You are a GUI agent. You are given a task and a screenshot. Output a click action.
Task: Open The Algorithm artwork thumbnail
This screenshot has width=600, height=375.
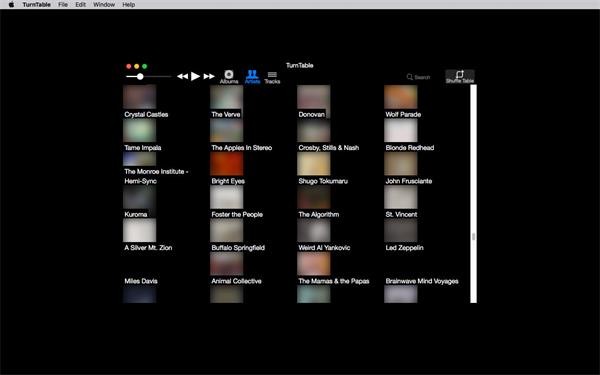[314, 197]
